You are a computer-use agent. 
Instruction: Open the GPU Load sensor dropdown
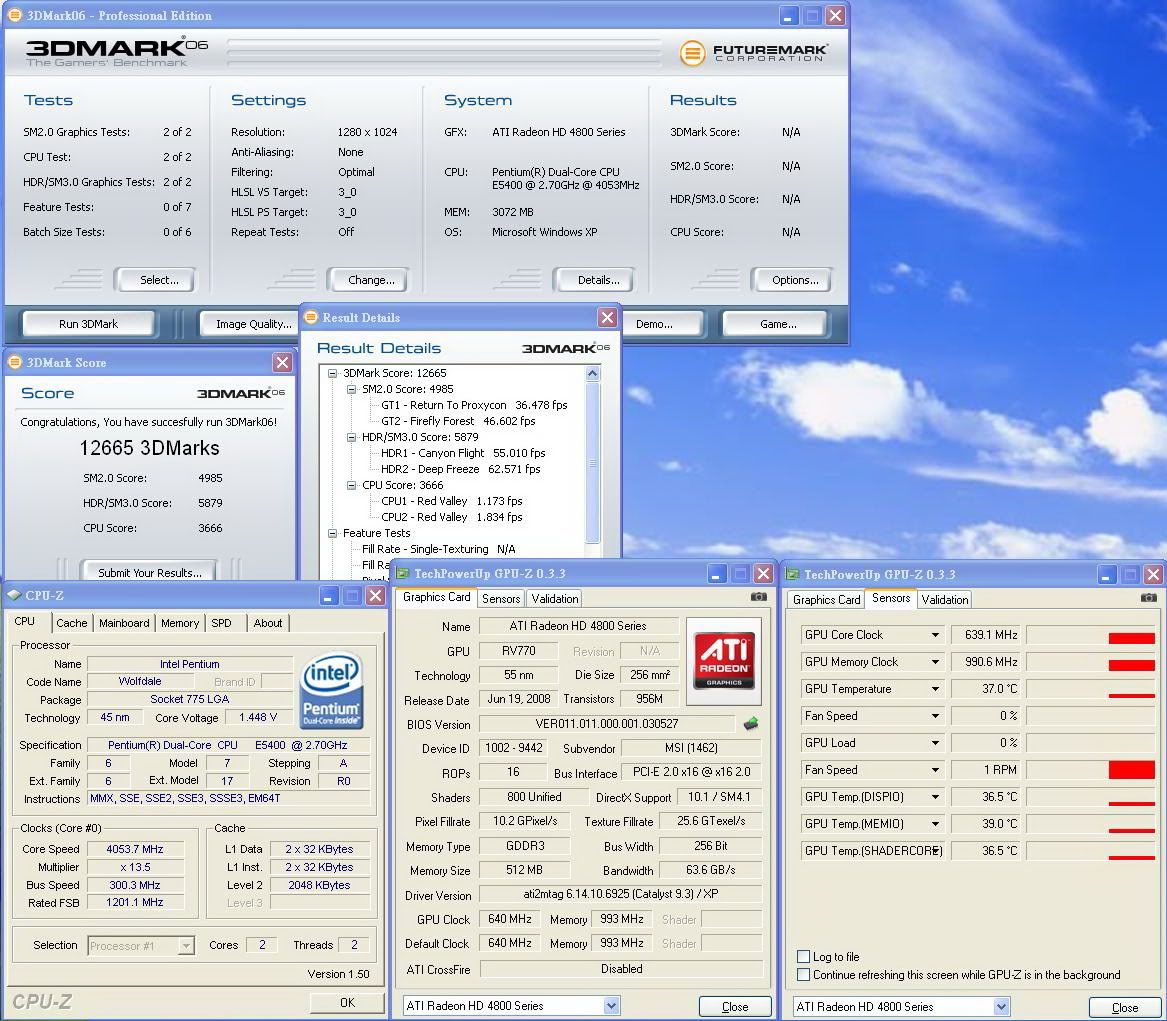pos(936,743)
